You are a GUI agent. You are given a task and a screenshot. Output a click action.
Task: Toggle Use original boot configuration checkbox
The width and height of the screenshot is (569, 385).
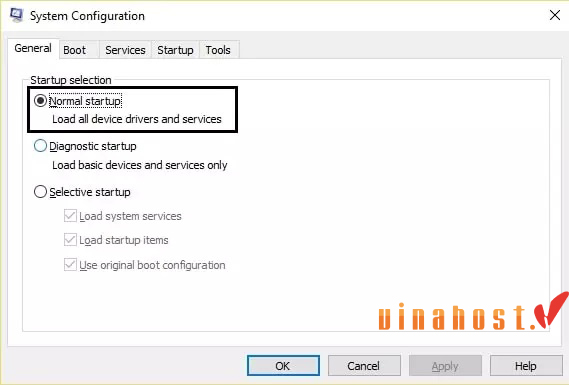pos(70,265)
